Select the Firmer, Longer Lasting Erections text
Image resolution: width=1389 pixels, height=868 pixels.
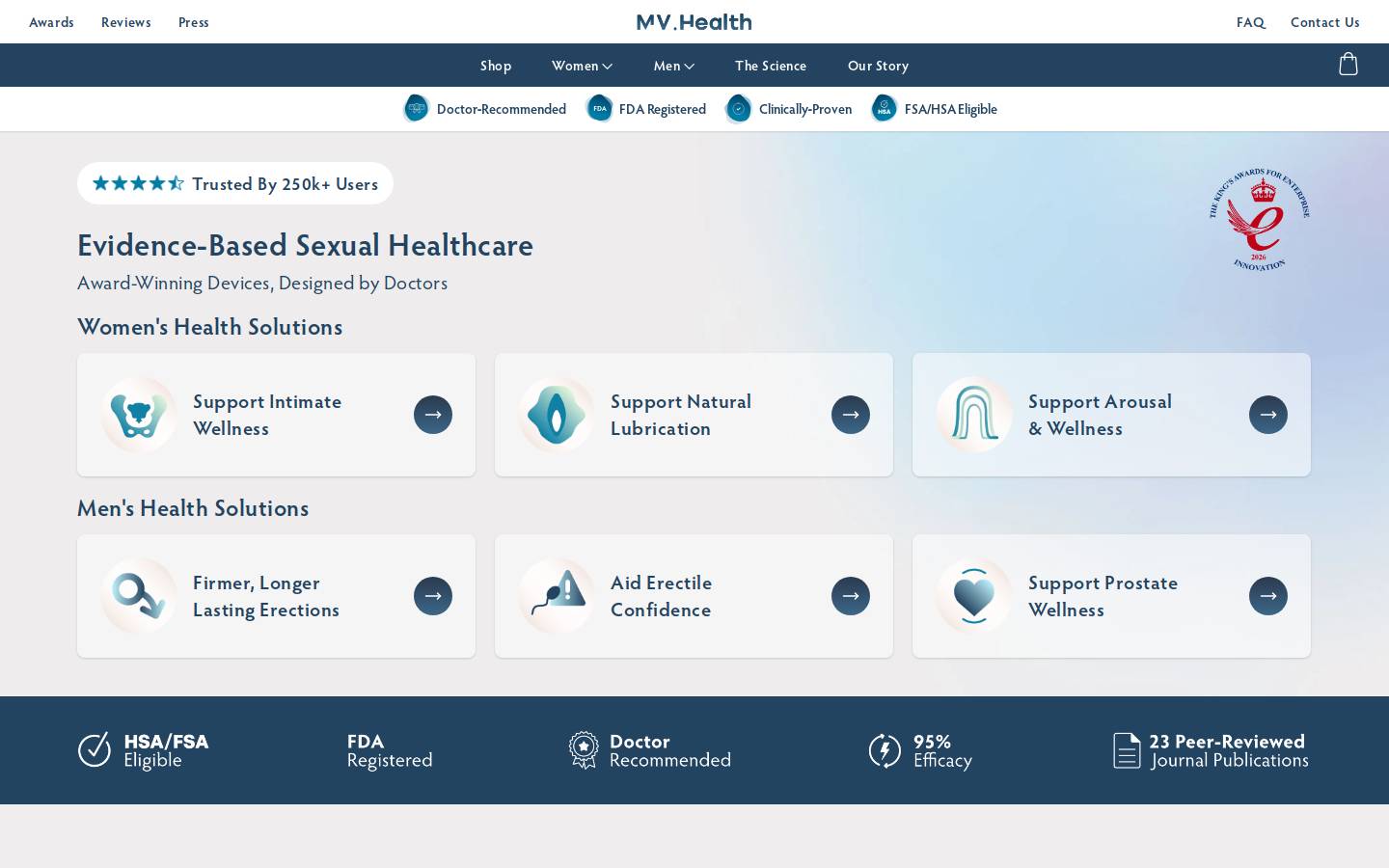click(x=266, y=596)
